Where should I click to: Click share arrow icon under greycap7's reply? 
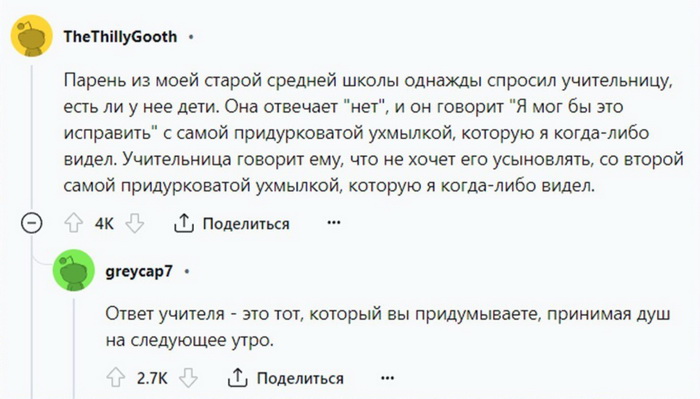pyautogui.click(x=238, y=378)
